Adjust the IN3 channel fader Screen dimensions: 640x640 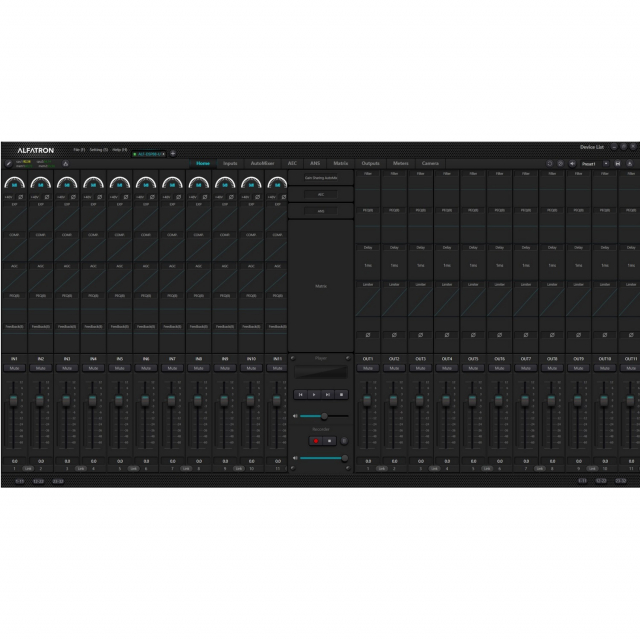click(x=67, y=402)
